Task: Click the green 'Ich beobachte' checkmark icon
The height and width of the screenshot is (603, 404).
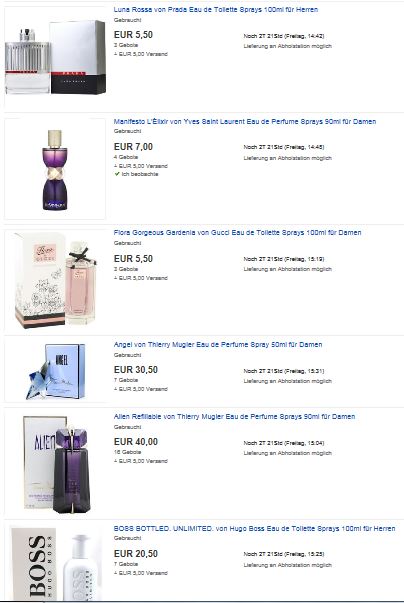Action: point(117,174)
